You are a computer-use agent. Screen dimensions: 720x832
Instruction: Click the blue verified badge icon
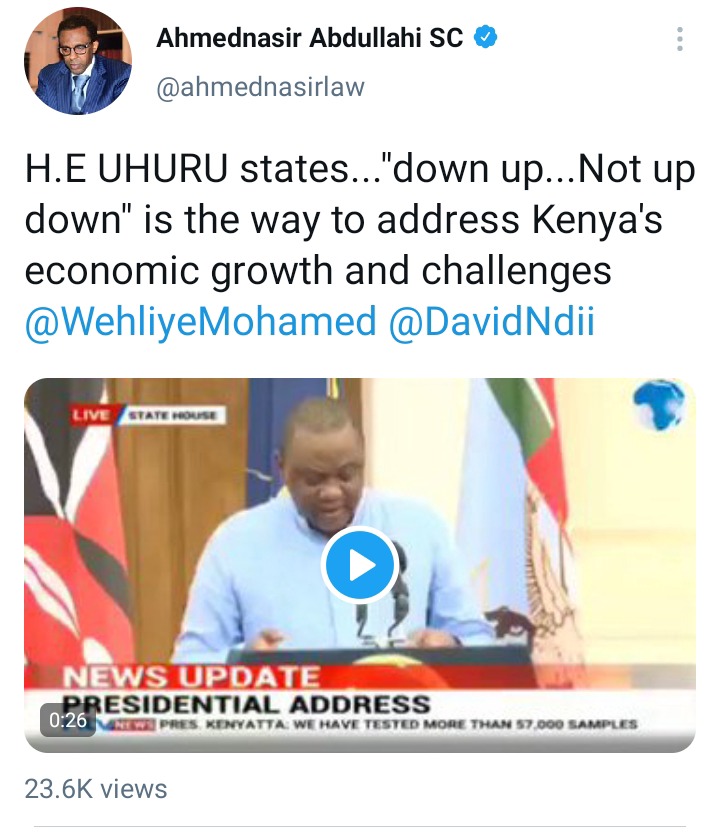(485, 37)
